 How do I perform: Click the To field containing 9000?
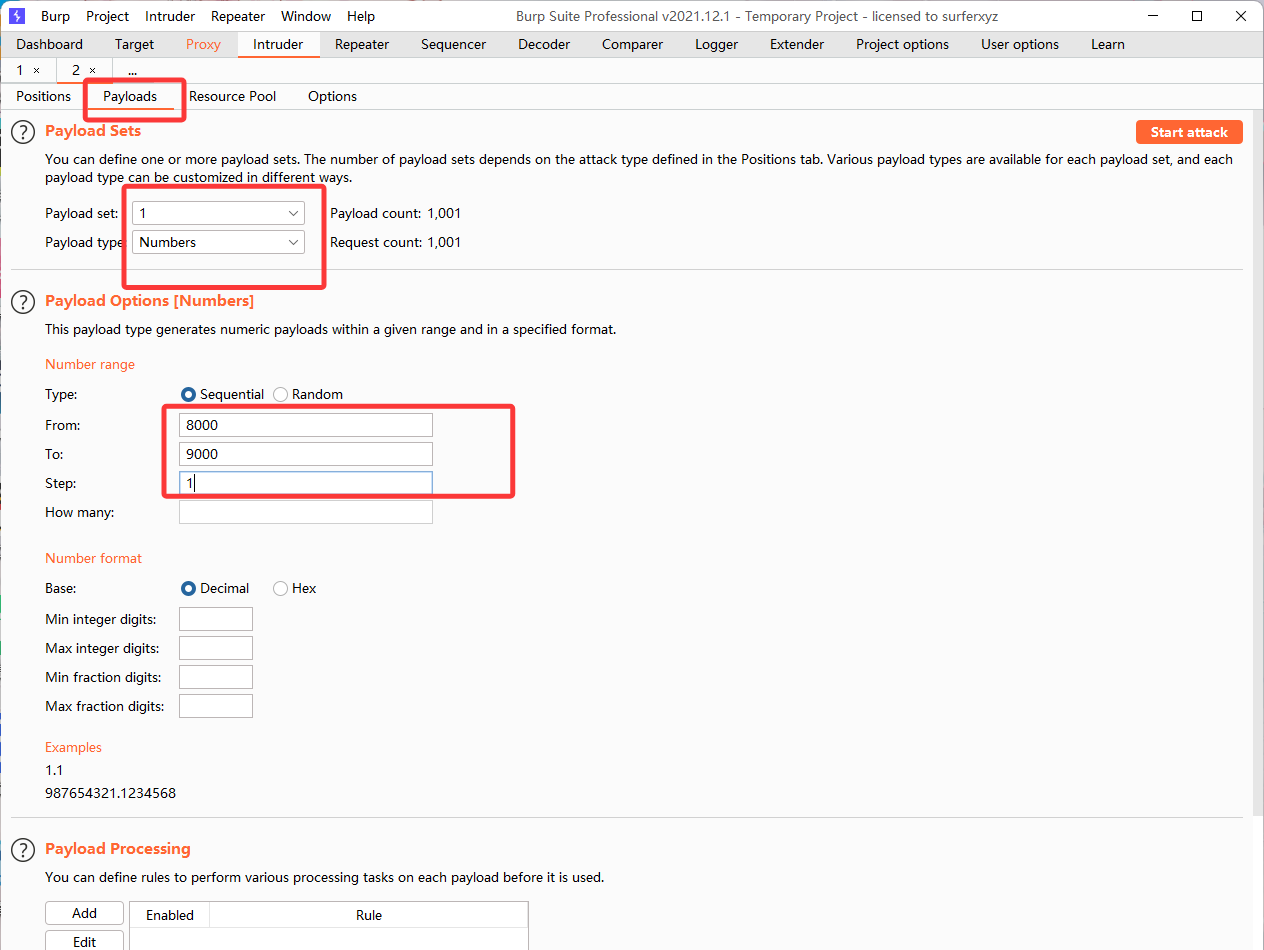[306, 454]
